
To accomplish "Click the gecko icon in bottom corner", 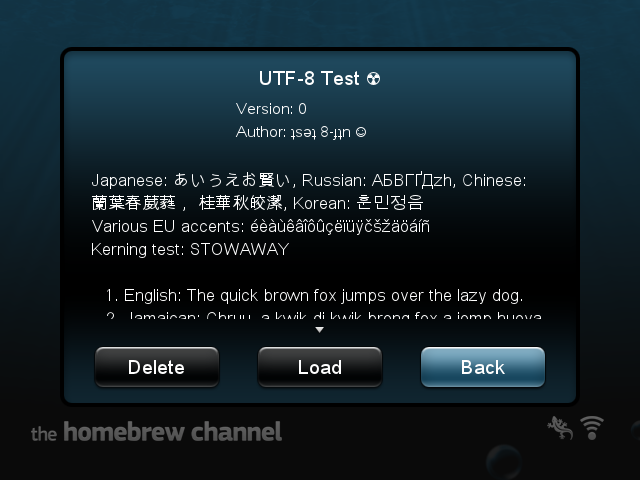I will [560, 428].
